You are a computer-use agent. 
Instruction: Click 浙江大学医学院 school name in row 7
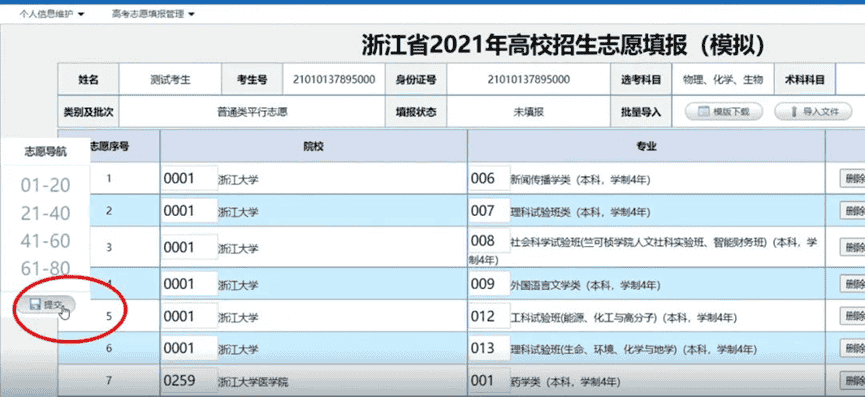[x=253, y=382]
